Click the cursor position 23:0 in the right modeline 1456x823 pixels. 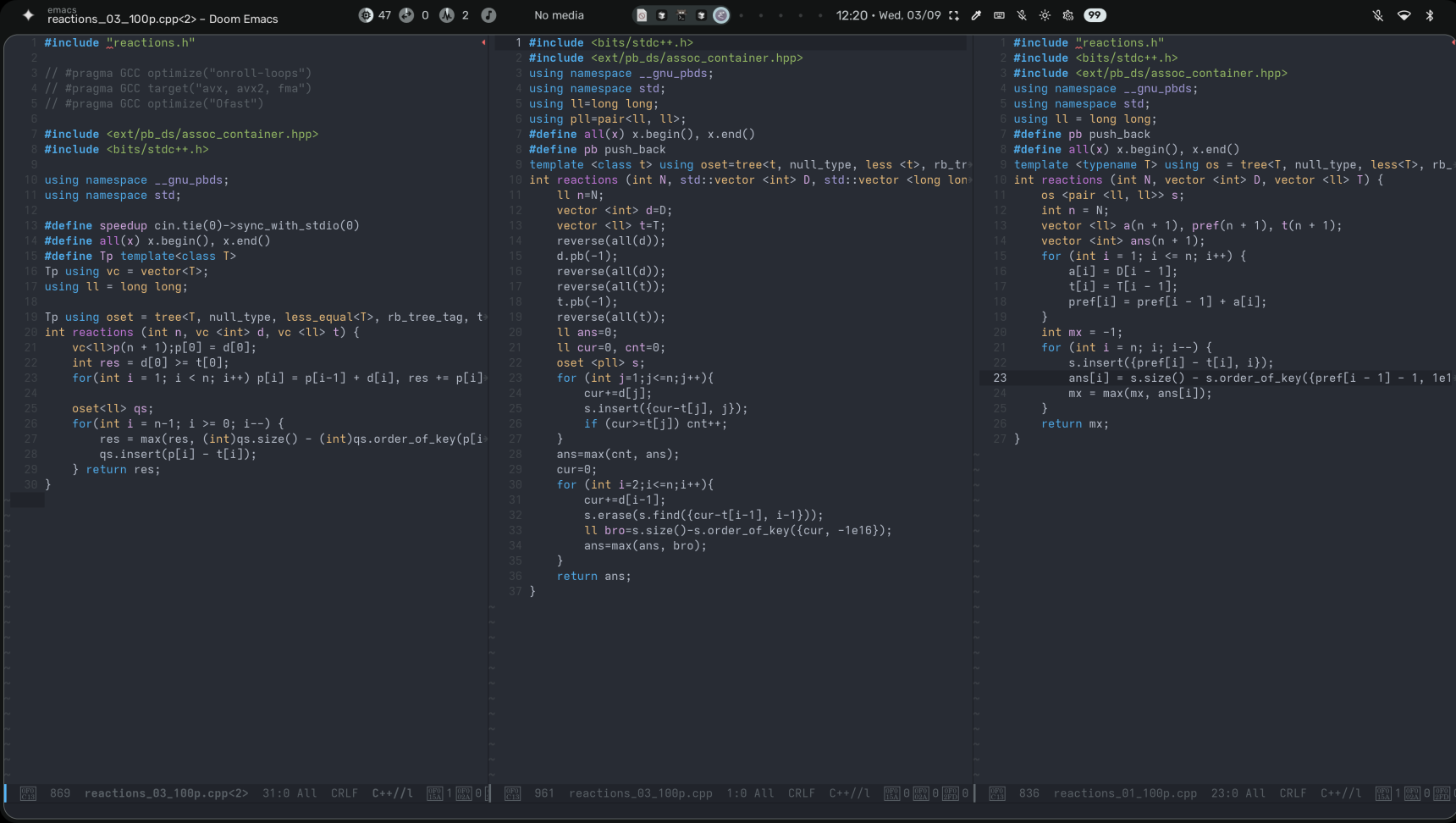tap(1225, 793)
